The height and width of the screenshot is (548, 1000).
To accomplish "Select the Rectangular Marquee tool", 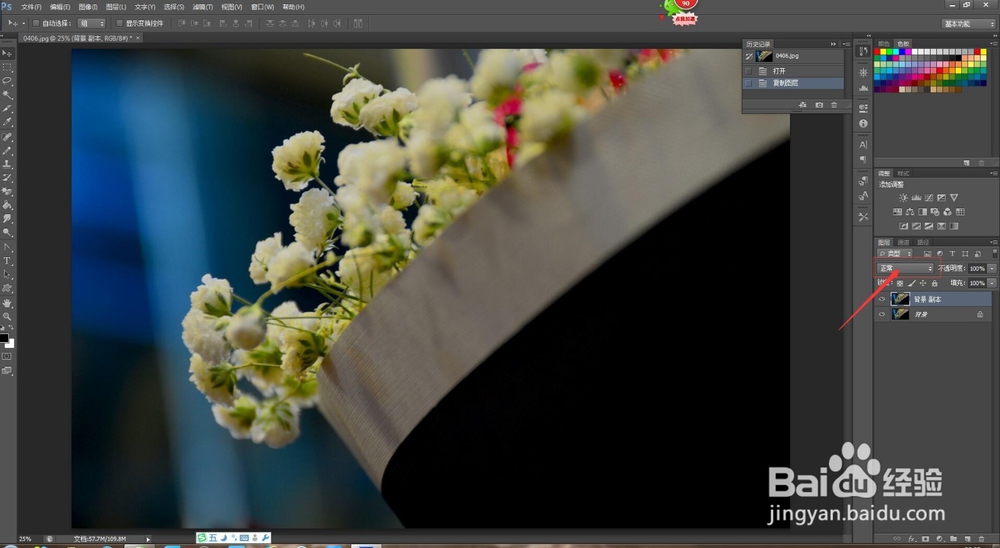I will [7, 67].
